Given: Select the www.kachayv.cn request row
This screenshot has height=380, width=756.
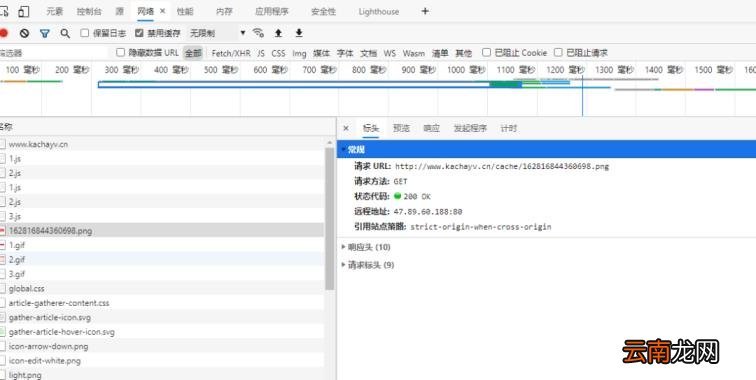Looking at the screenshot, I should (162, 144).
